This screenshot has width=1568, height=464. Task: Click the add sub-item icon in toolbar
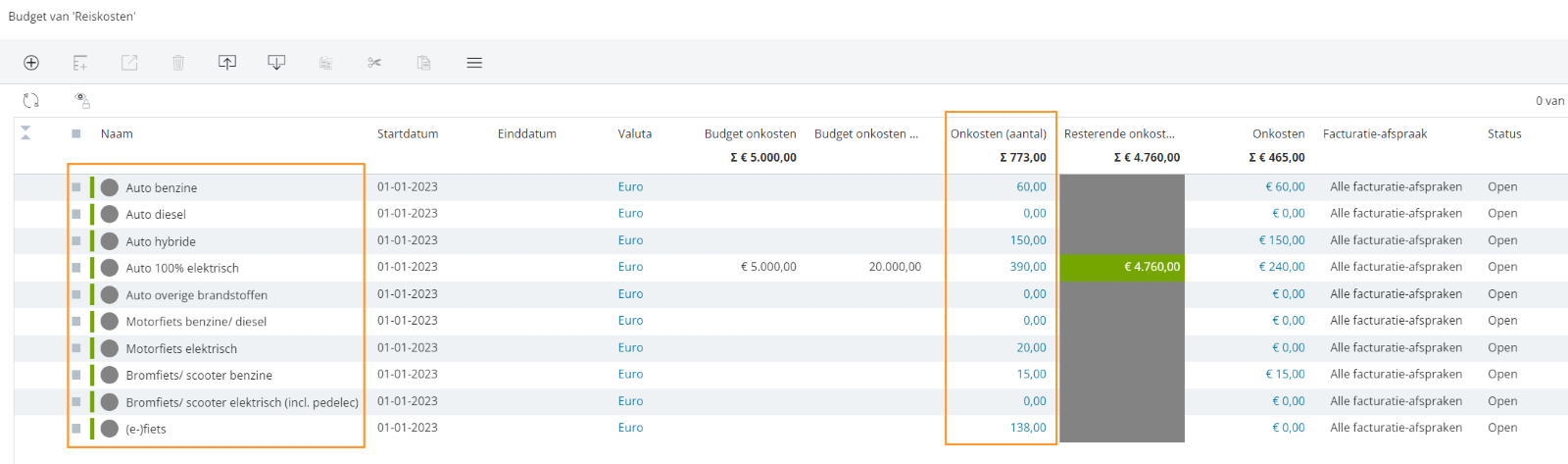tap(80, 63)
